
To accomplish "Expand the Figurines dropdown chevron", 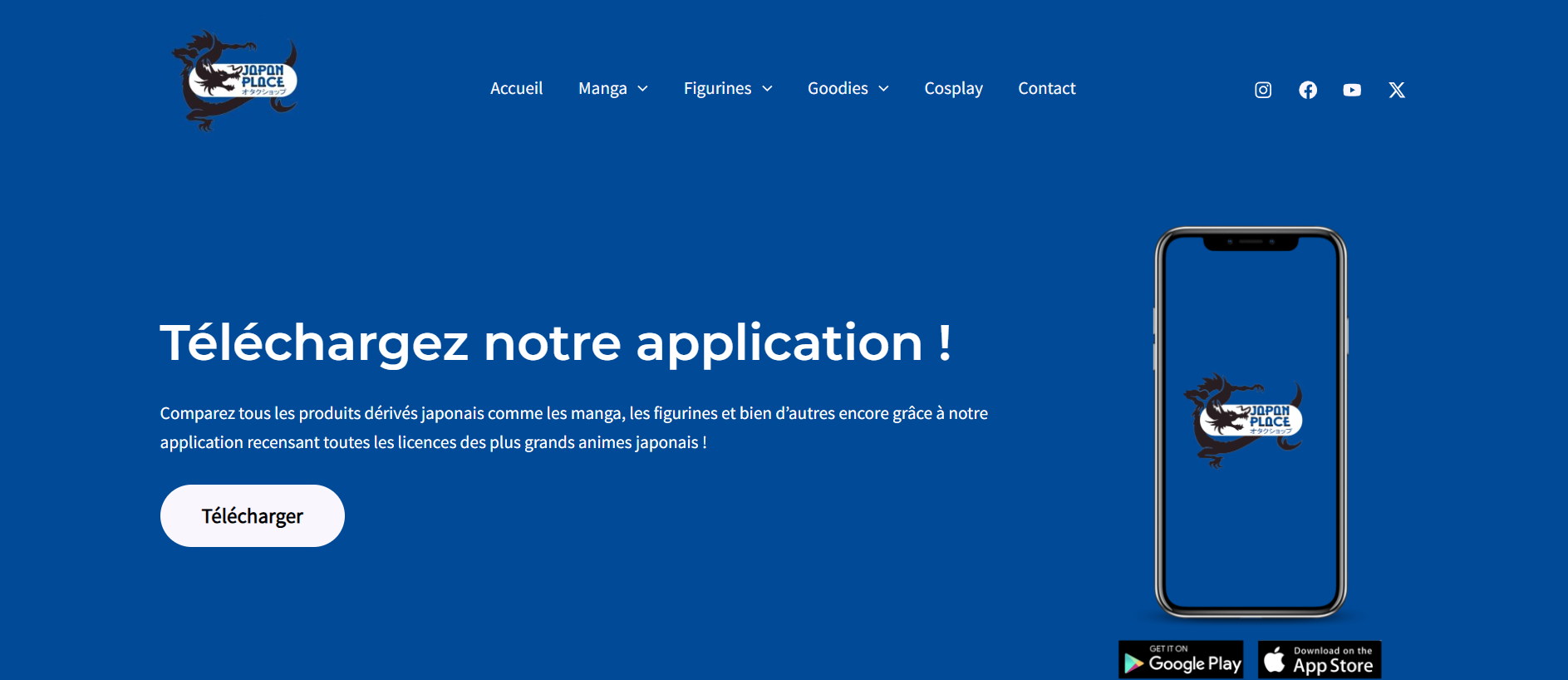I will 767,89.
